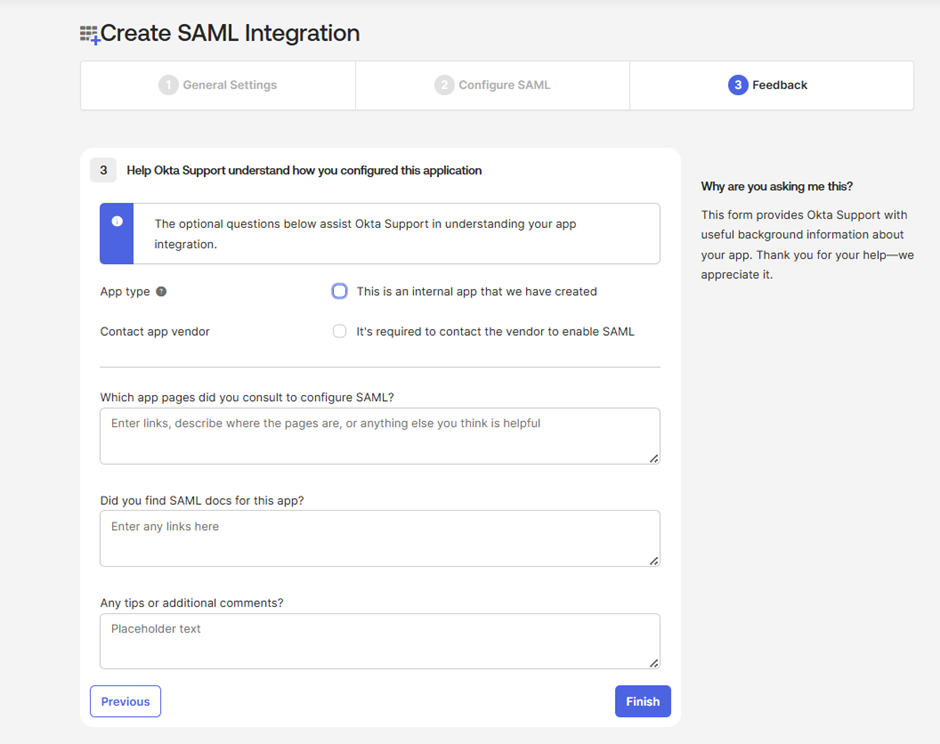This screenshot has height=744, width=940.
Task: Click "Did you find SAML docs" label
Action: [202, 501]
